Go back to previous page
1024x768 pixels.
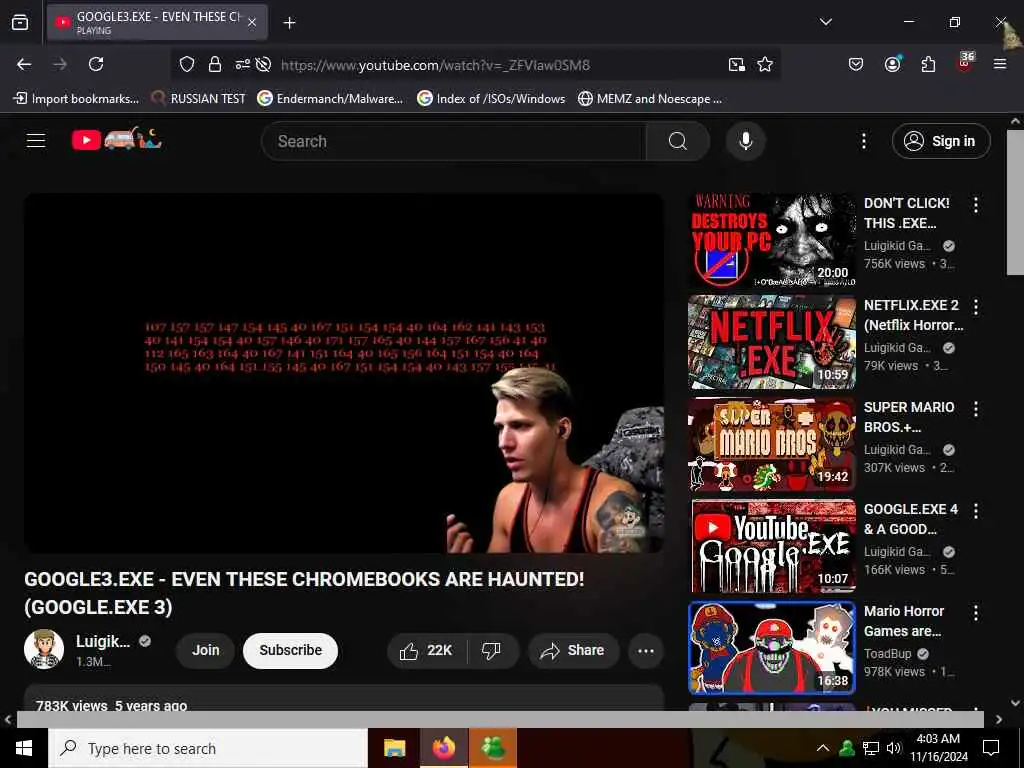pyautogui.click(x=24, y=64)
